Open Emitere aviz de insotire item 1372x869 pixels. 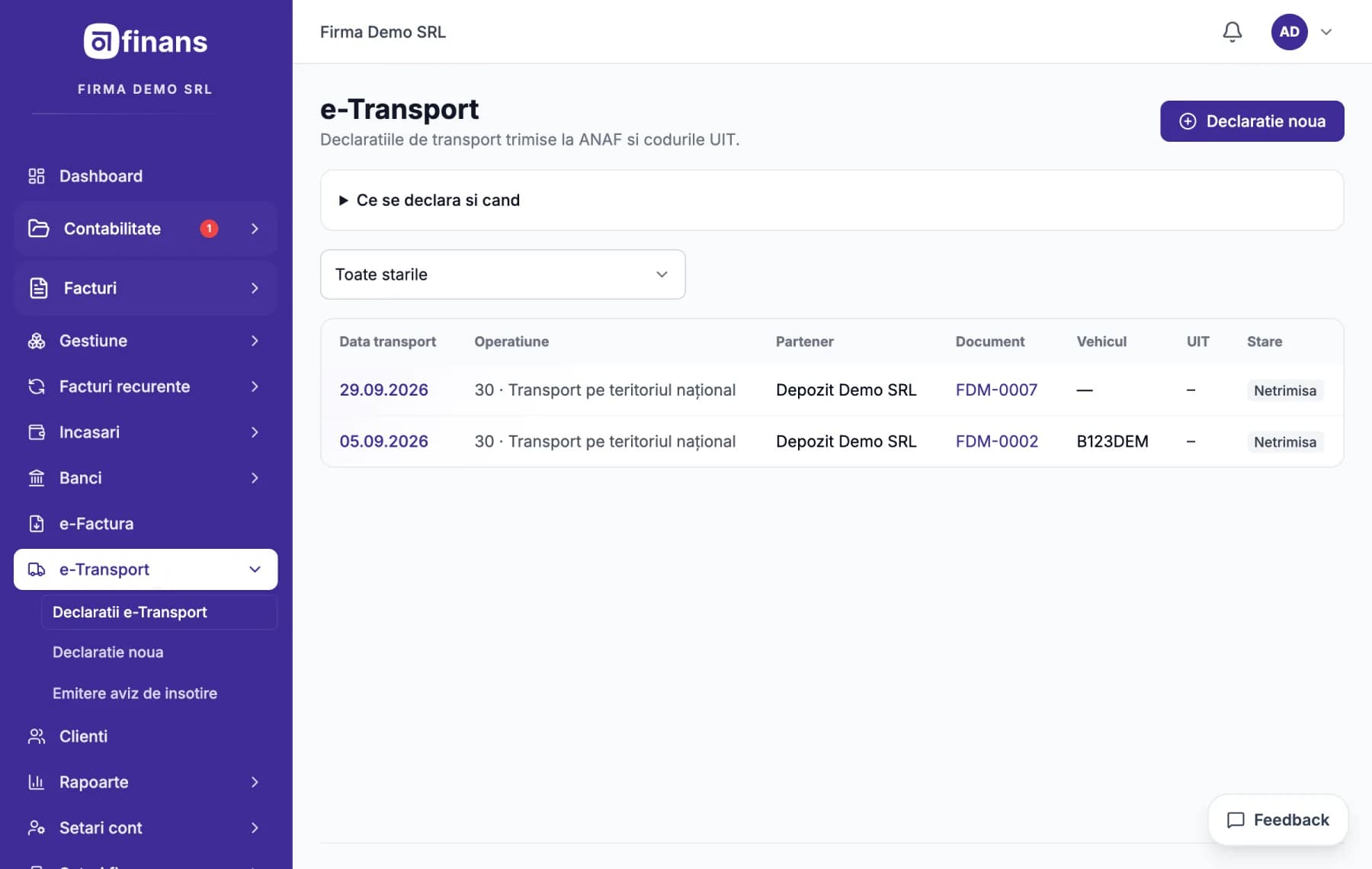pos(135,694)
